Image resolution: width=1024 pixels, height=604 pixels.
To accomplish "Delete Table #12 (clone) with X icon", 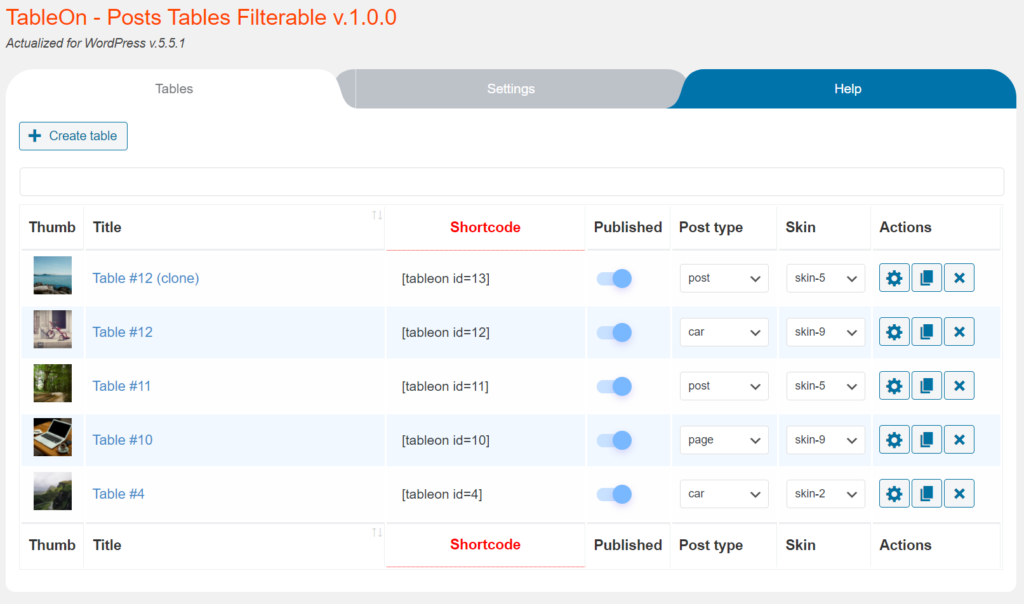I will coord(959,278).
